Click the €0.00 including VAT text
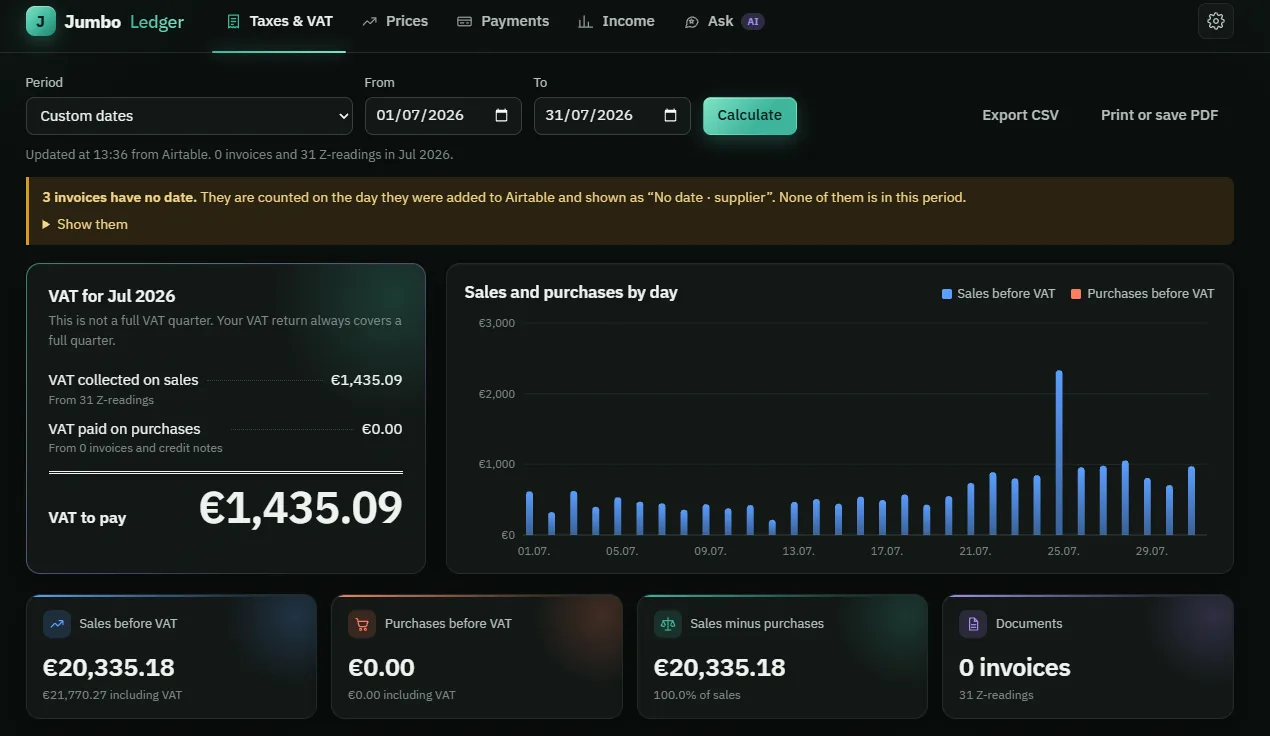The width and height of the screenshot is (1270, 736). pyautogui.click(x=401, y=695)
